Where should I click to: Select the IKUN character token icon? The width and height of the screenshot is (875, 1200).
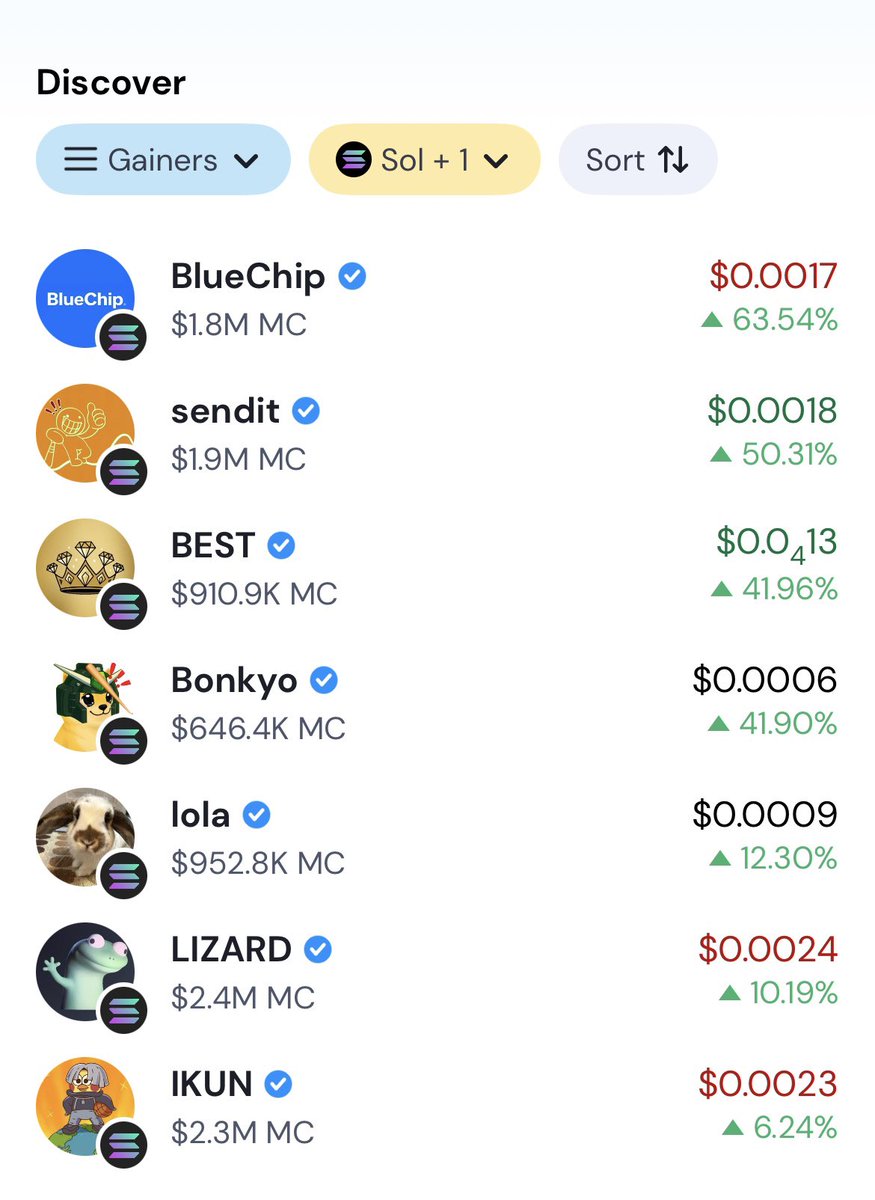click(85, 1106)
